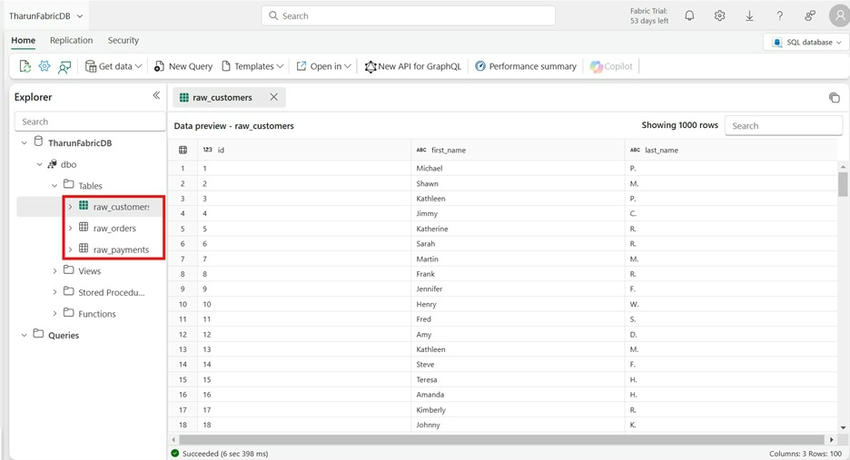Click the Johnny cell
The image size is (850, 460).
point(518,425)
